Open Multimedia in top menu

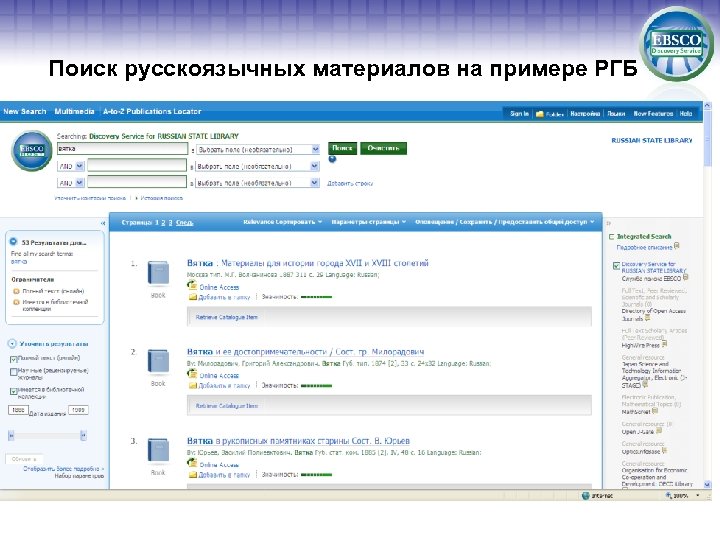tap(74, 111)
